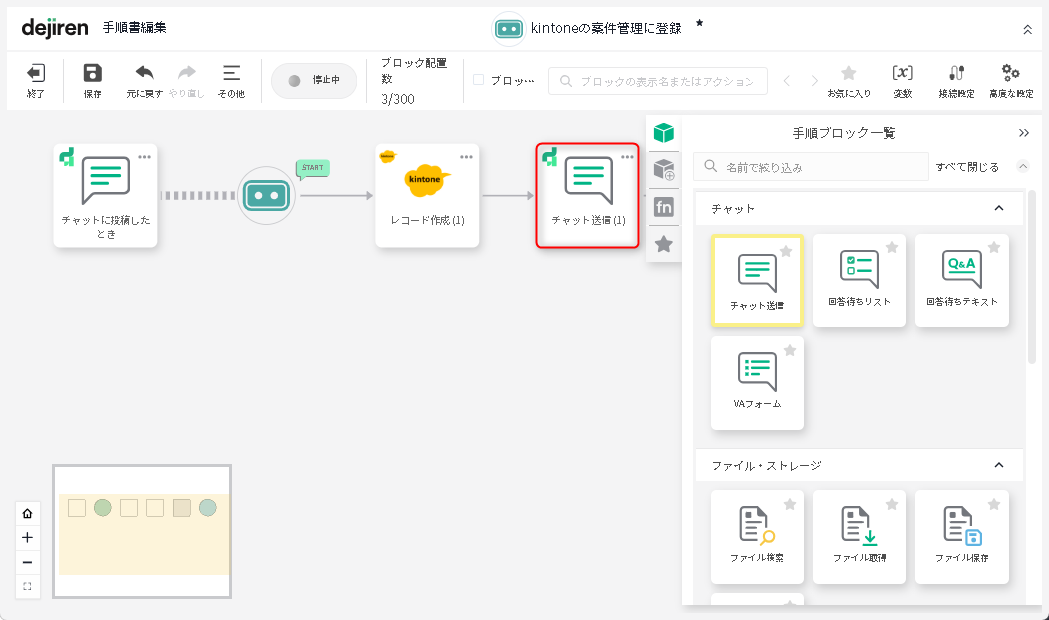Choose the VAフォーム block
Screen dimensions: 1049x620
[x=757, y=383]
